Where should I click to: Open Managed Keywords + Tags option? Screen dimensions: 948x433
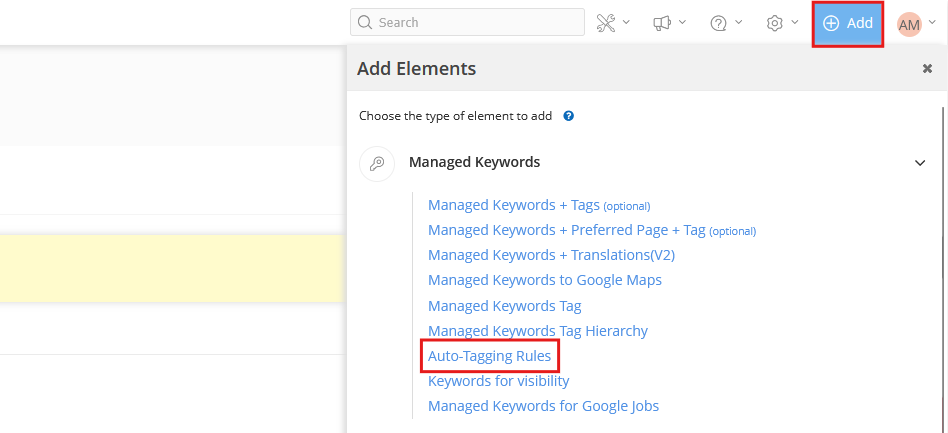[513, 205]
